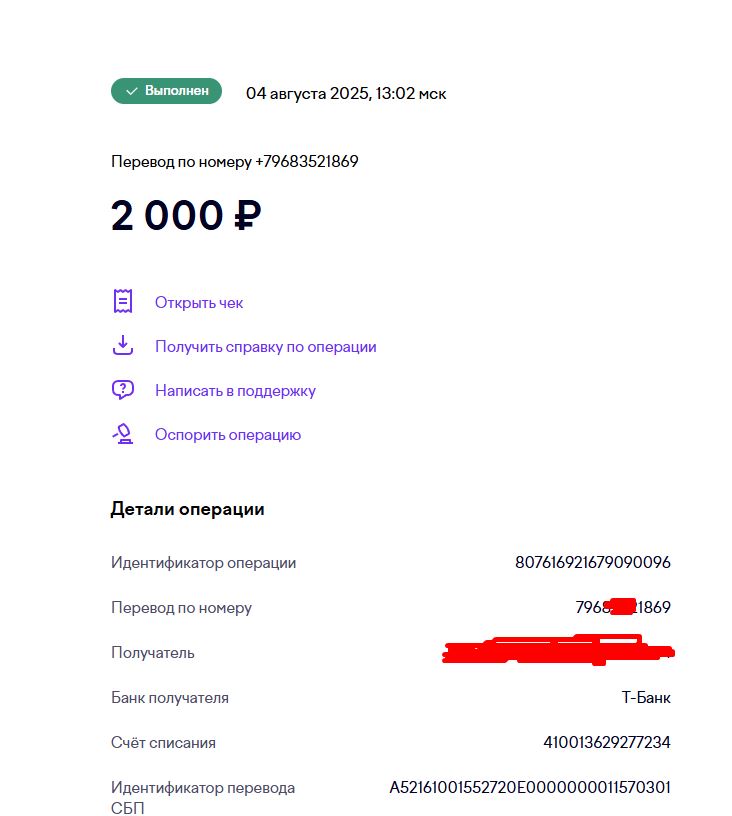
Task: Click the receipt icon beside Открыть чек
Action: click(x=123, y=301)
